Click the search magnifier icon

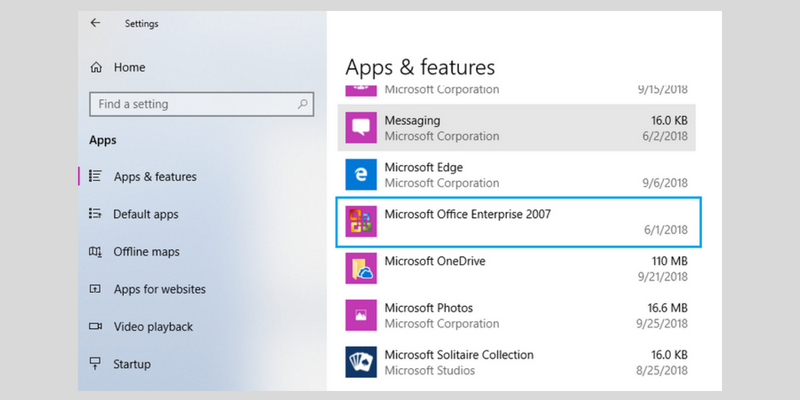303,104
